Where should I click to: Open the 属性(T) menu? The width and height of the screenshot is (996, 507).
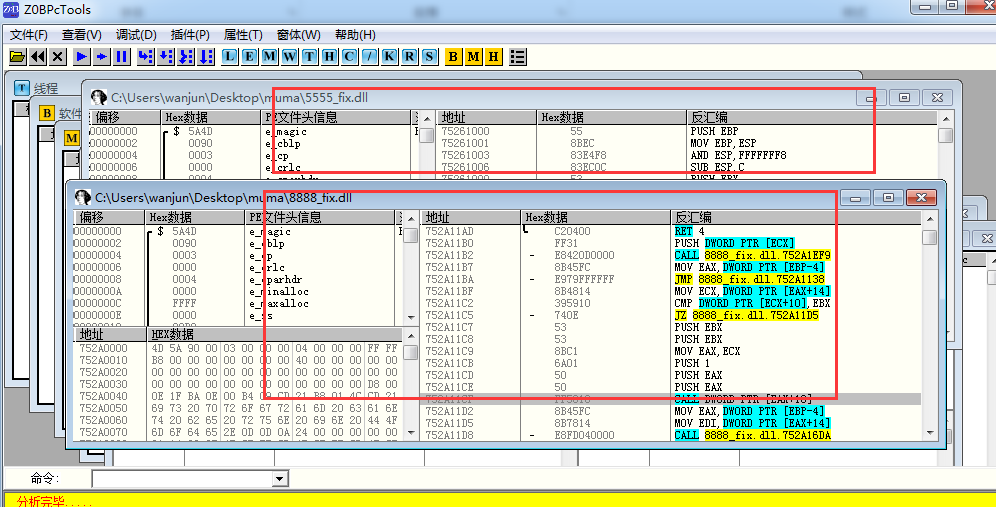coord(243,34)
